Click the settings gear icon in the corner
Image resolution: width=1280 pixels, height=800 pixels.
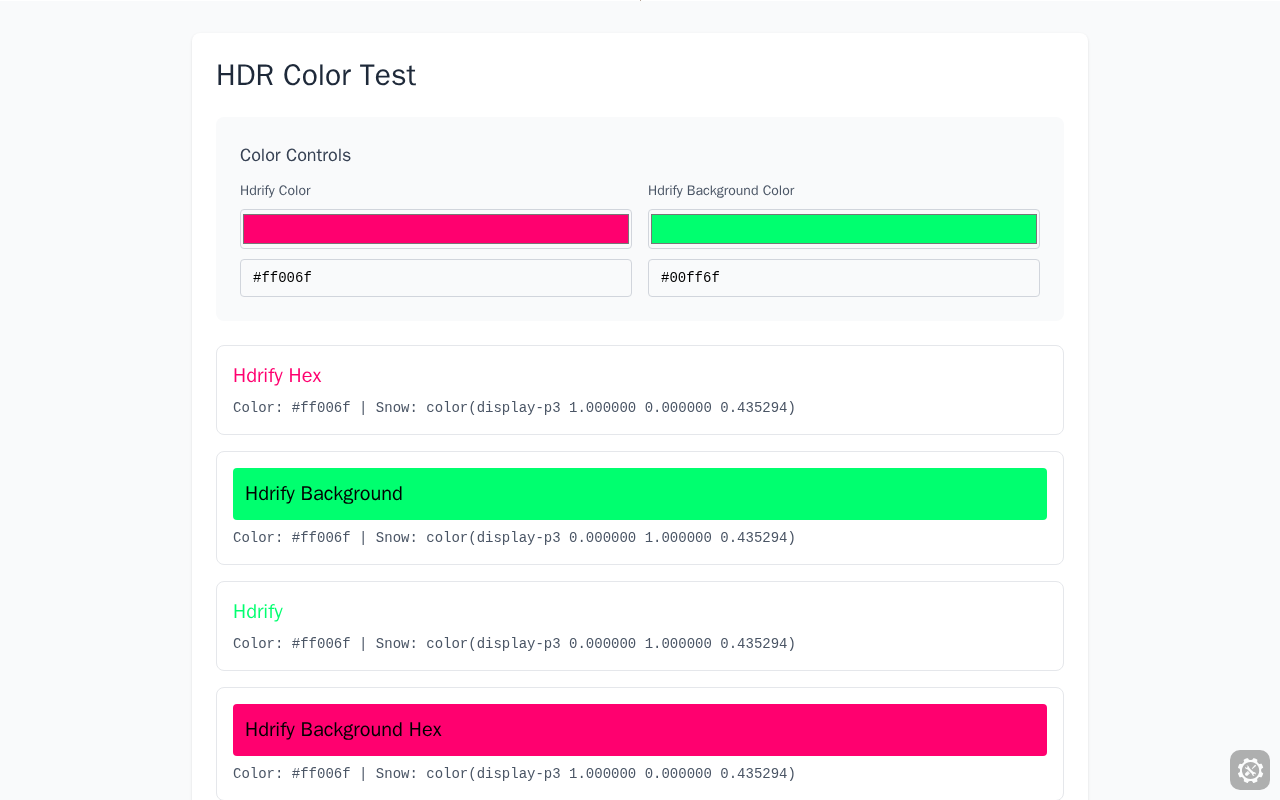point(1249,770)
